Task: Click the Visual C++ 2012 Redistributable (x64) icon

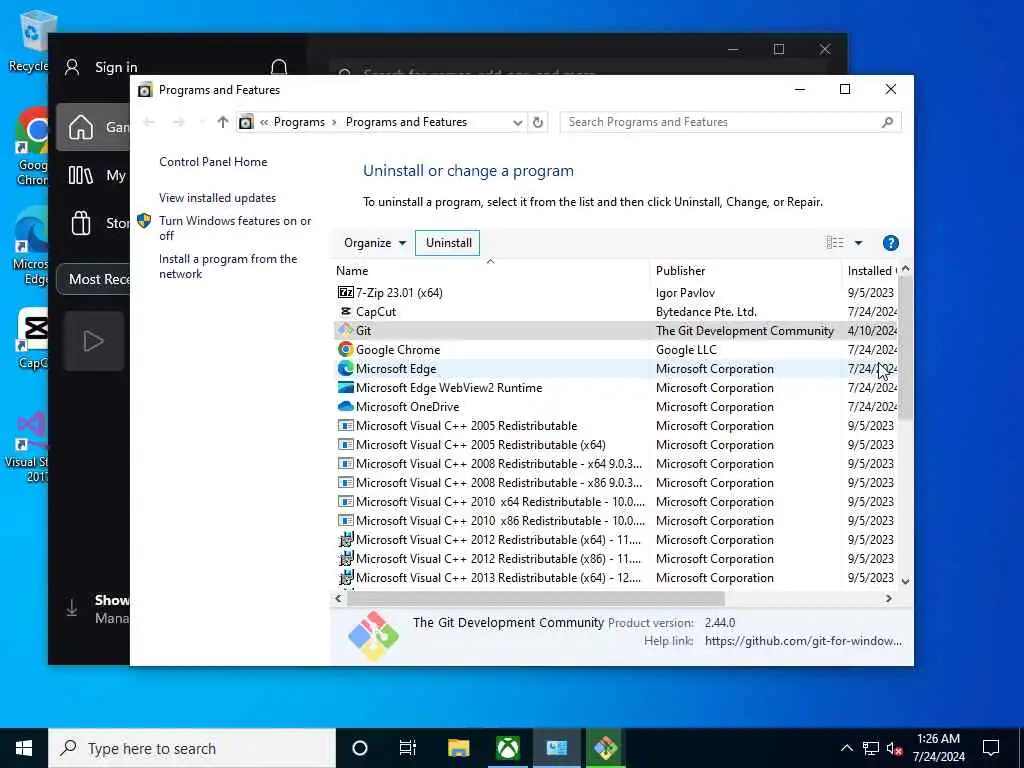Action: (345, 539)
